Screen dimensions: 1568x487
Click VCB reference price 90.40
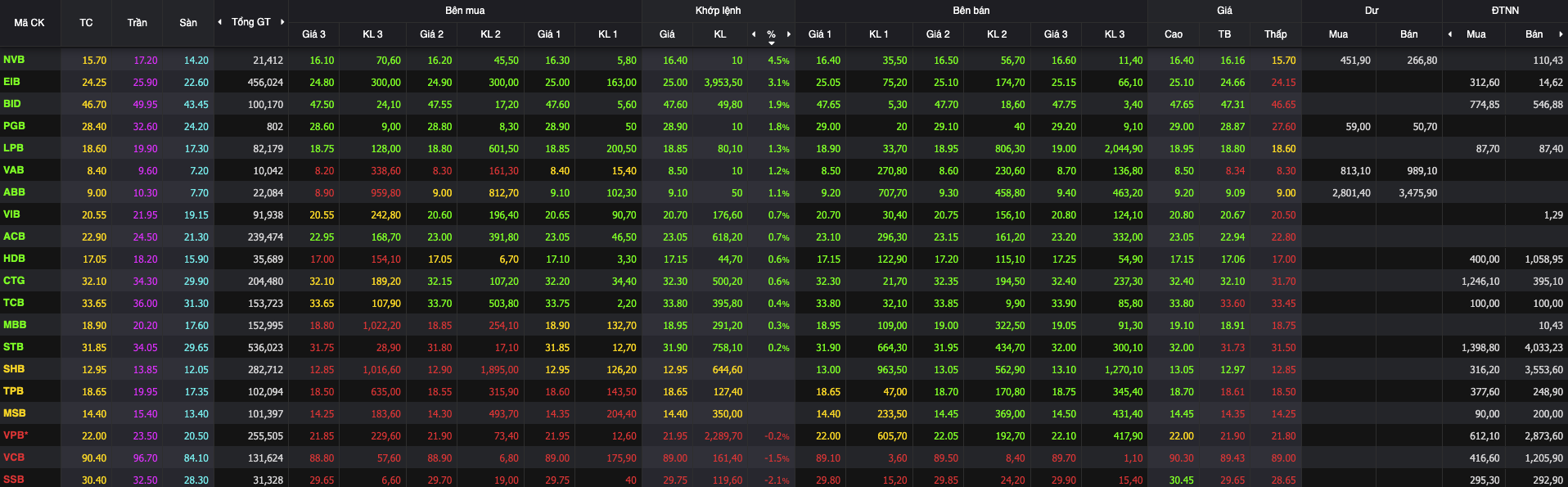coord(94,458)
